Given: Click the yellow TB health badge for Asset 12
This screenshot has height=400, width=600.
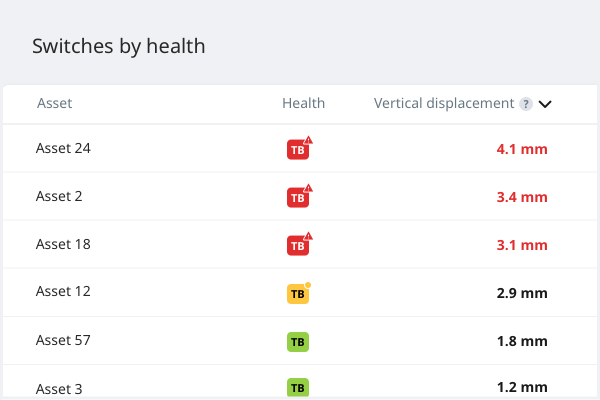Looking at the screenshot, I should [x=298, y=294].
